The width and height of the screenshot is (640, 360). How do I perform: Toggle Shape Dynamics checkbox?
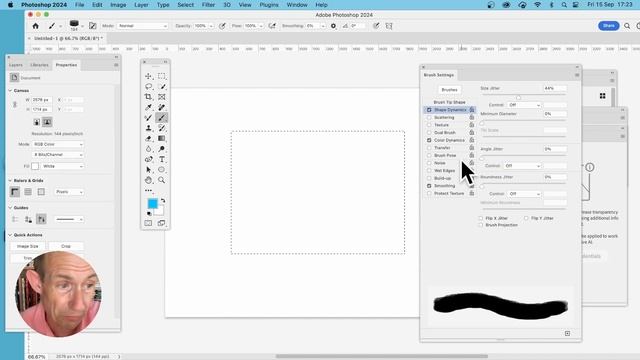point(429,110)
